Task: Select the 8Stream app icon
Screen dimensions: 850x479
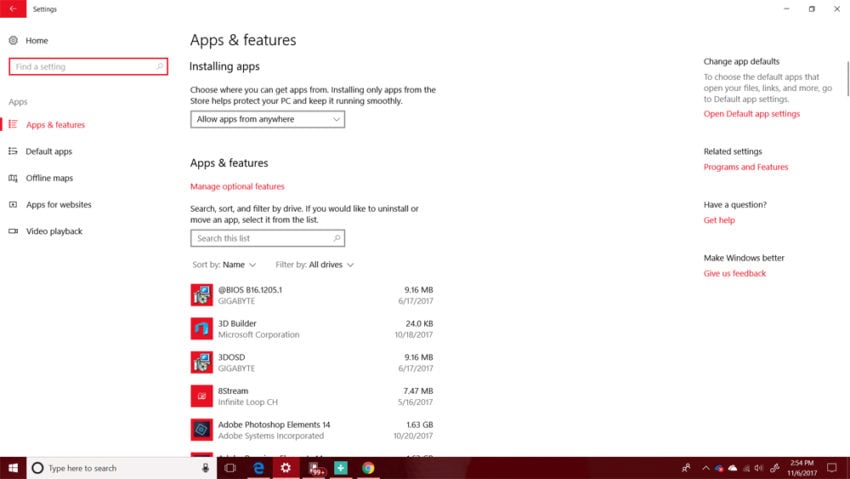Action: pos(202,396)
